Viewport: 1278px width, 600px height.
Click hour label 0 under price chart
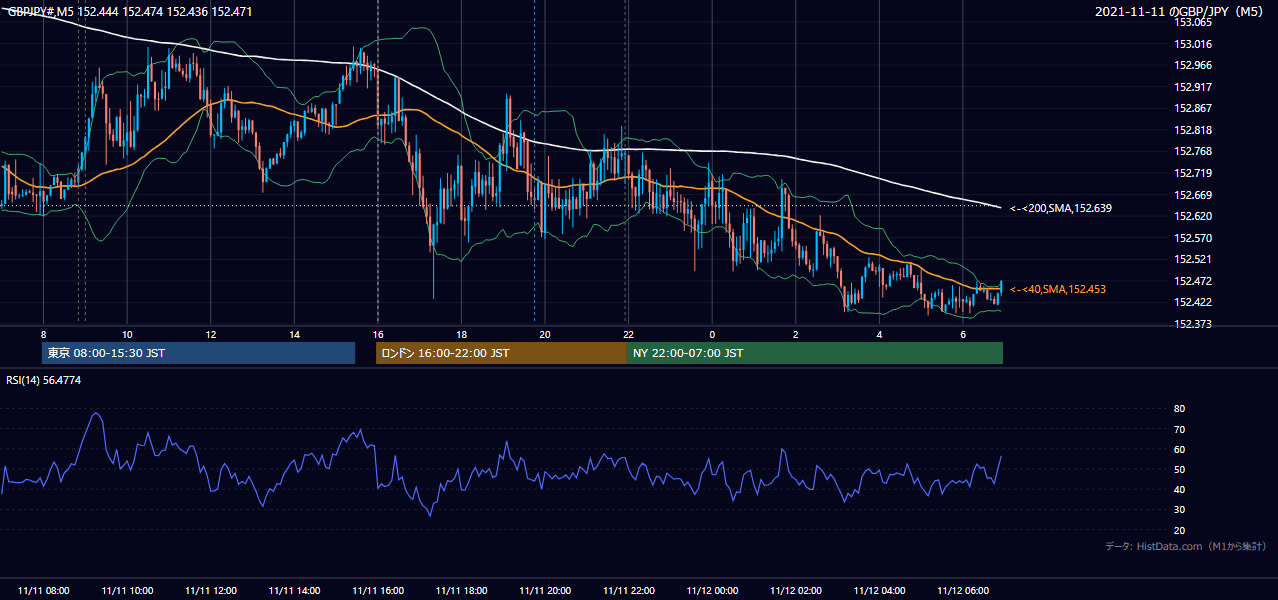(712, 334)
